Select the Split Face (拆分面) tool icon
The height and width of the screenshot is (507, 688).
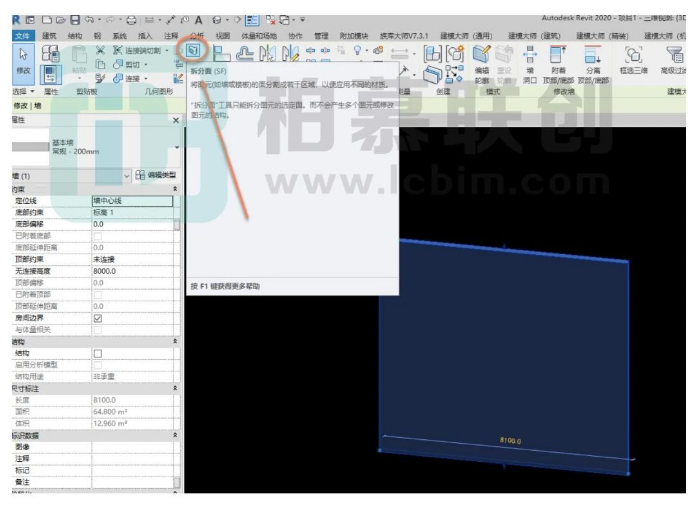193,50
